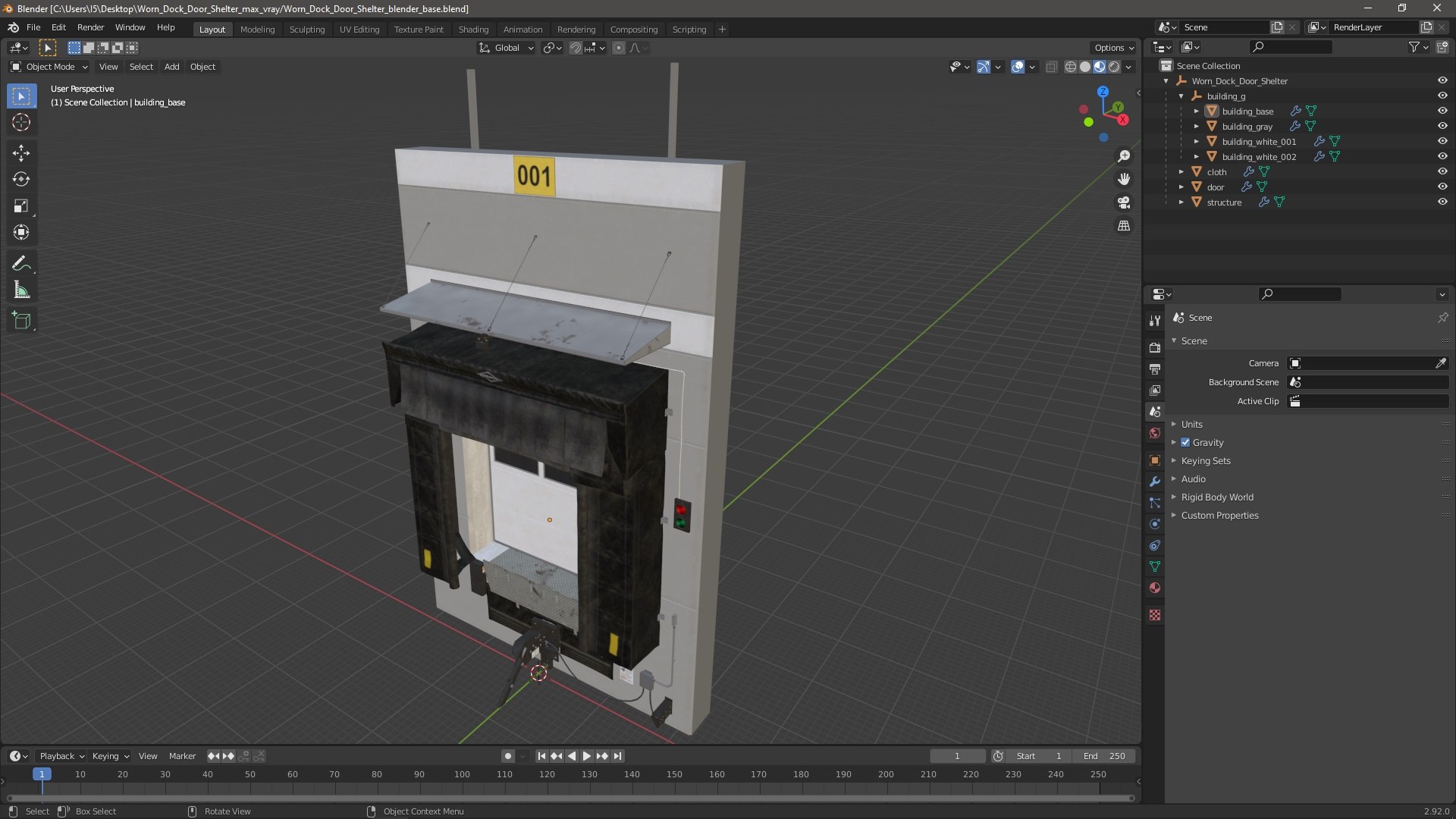This screenshot has width=1456, height=819.
Task: Click the Marker menu in timeline
Action: pos(182,756)
